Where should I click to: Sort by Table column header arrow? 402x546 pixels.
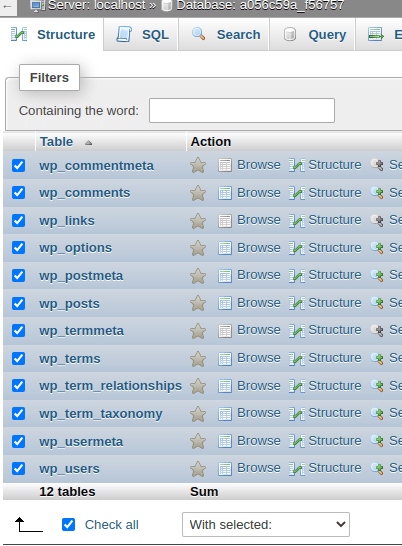(88, 142)
